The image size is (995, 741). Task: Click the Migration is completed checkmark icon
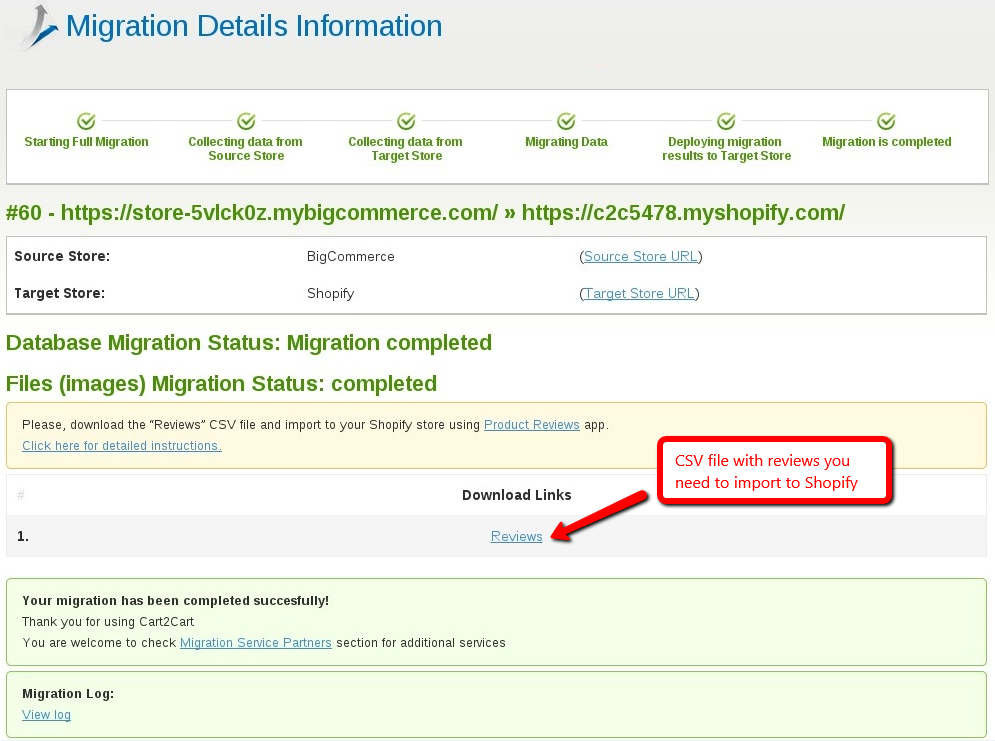pyautogui.click(x=886, y=121)
